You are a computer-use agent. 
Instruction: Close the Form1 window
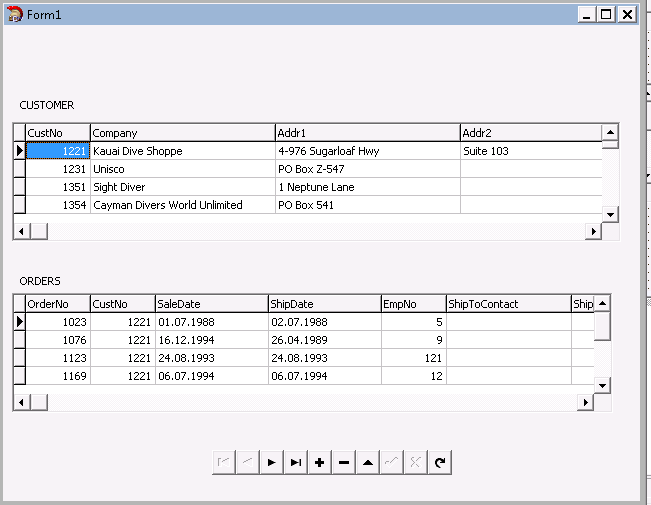627,15
